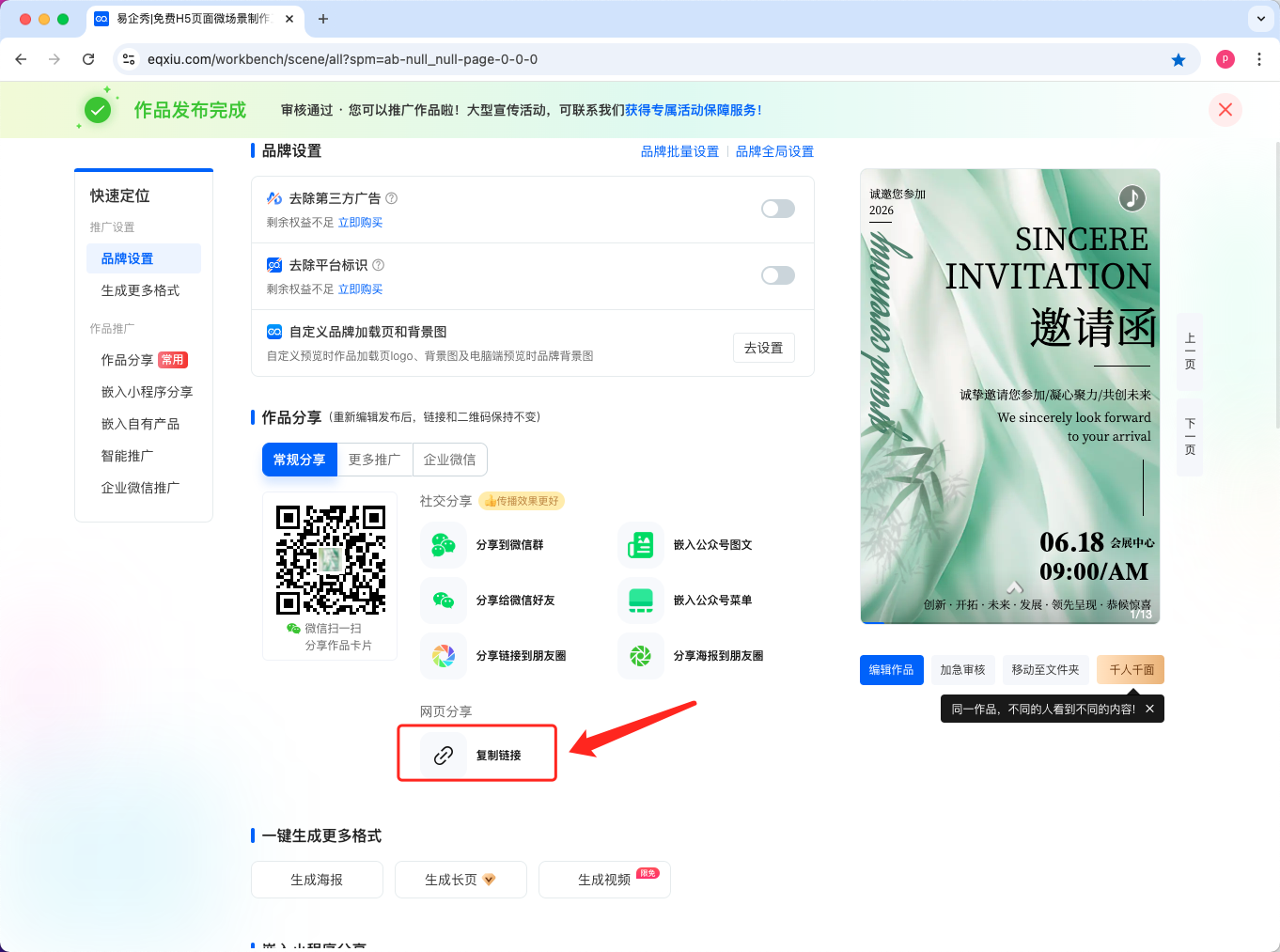The height and width of the screenshot is (952, 1280).
Task: Toggle music note icon on invitation preview
Action: 1132,198
